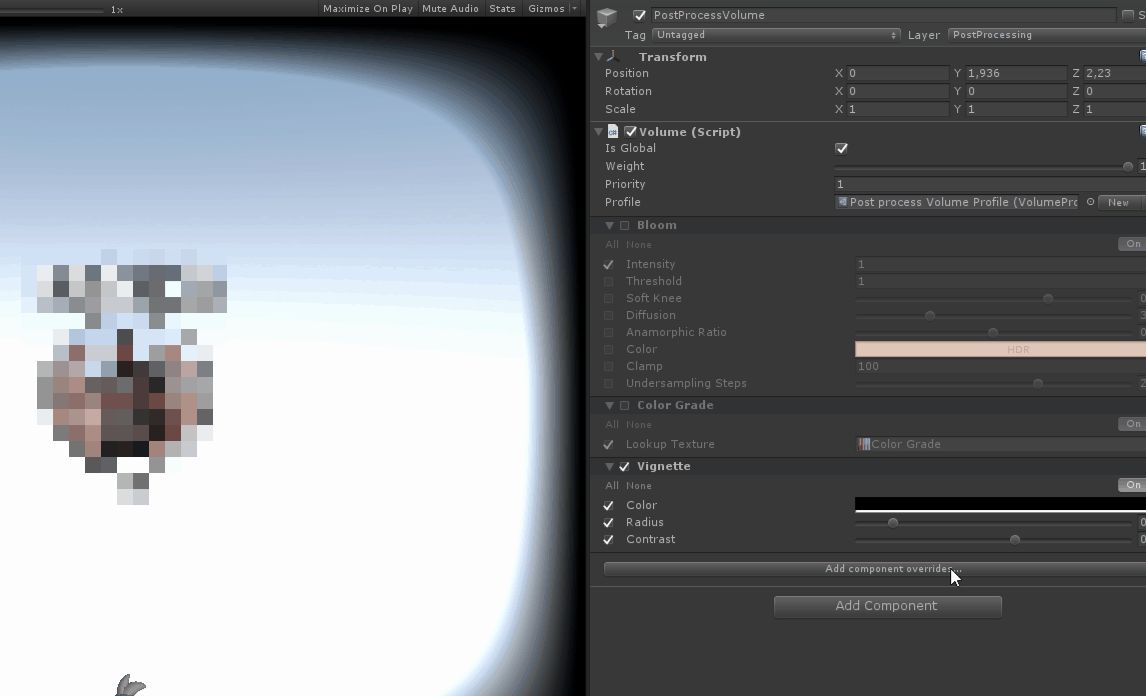Open the Stats overlay in Game view
Viewport: 1146px width, 696px height.
[503, 8]
